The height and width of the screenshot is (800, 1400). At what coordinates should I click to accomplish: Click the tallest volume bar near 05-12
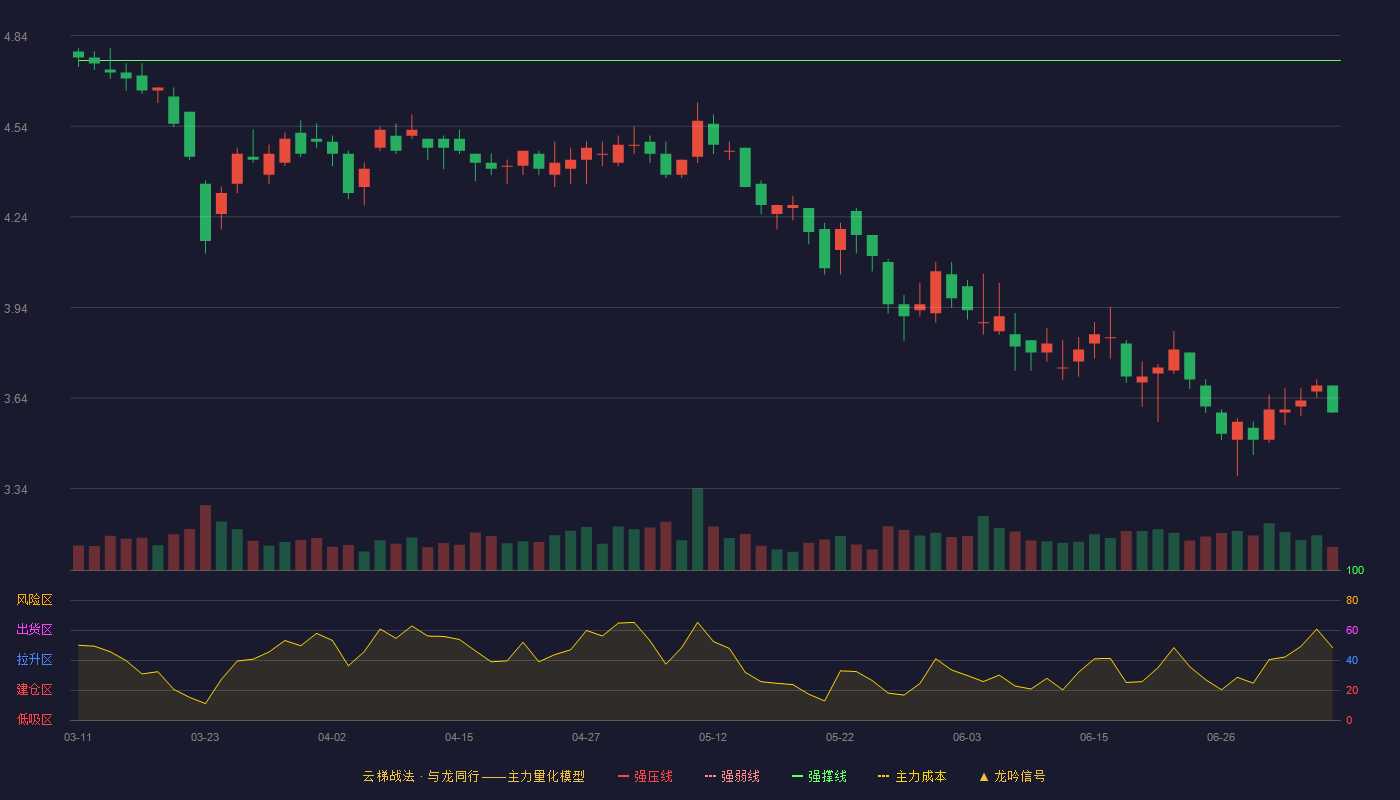point(697,529)
